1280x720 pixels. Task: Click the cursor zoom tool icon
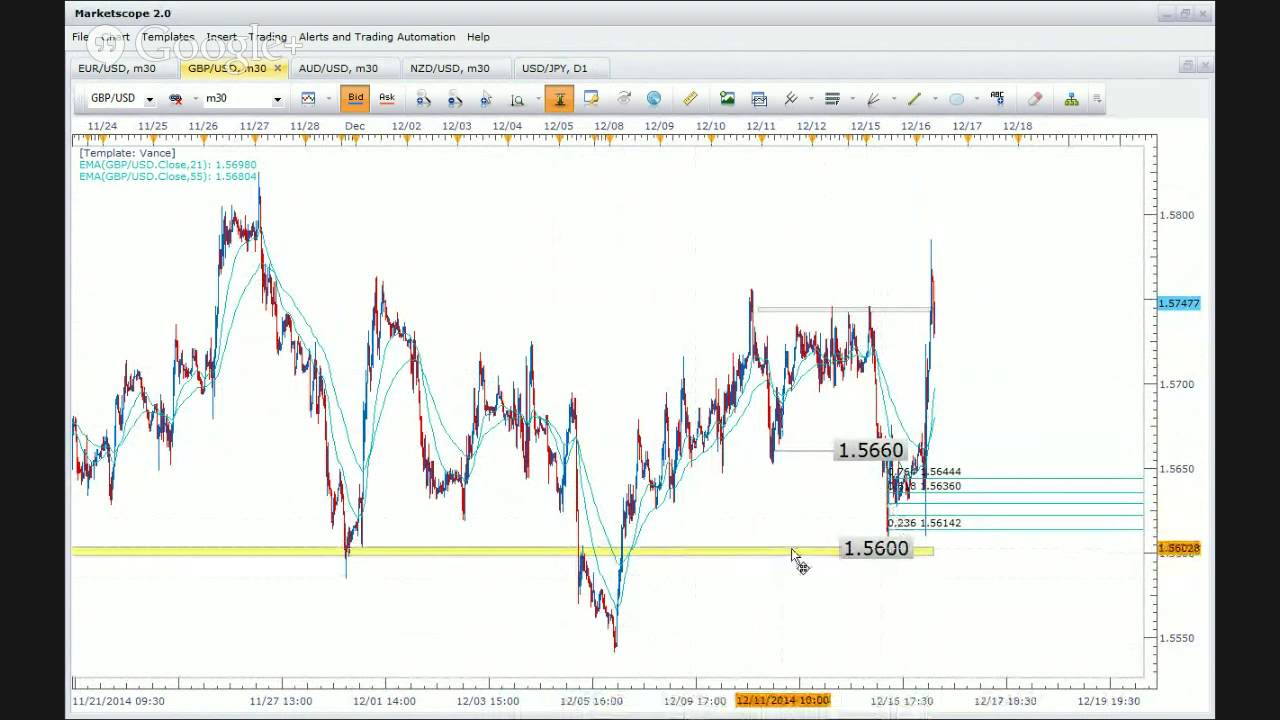[486, 98]
